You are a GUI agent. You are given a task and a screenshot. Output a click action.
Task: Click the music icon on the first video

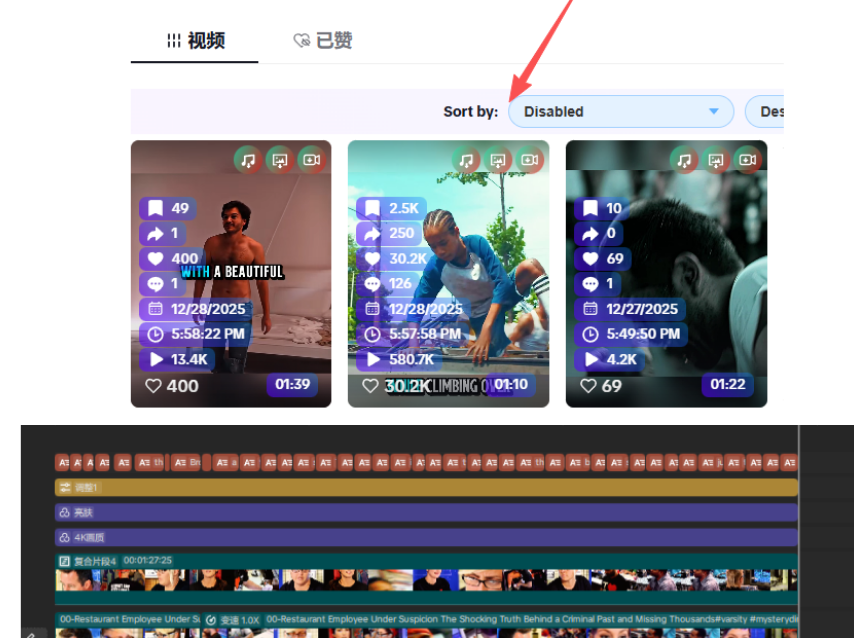point(248,160)
